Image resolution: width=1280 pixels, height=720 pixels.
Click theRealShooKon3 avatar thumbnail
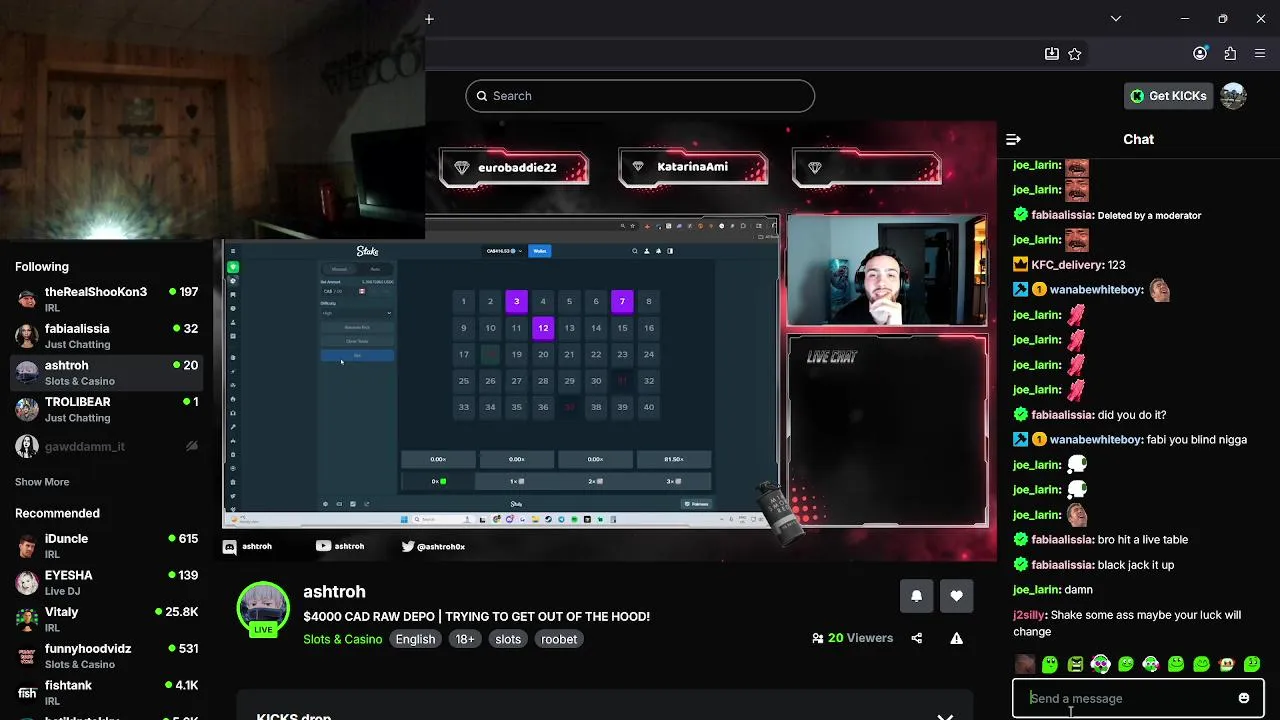coord(27,299)
